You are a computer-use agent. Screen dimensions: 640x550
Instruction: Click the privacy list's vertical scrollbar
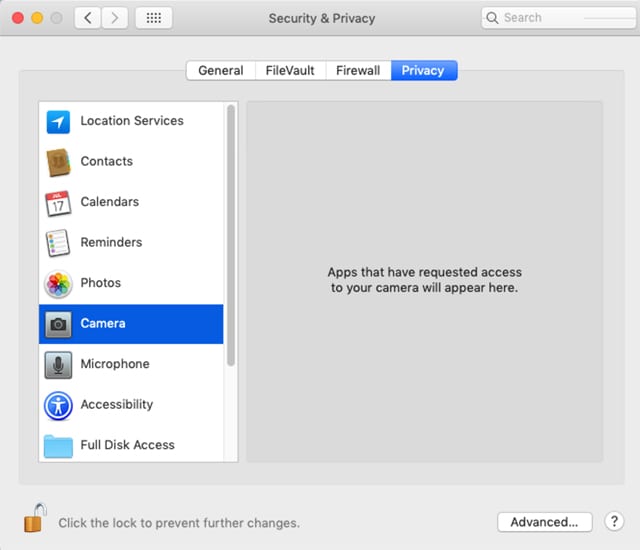[x=232, y=235]
